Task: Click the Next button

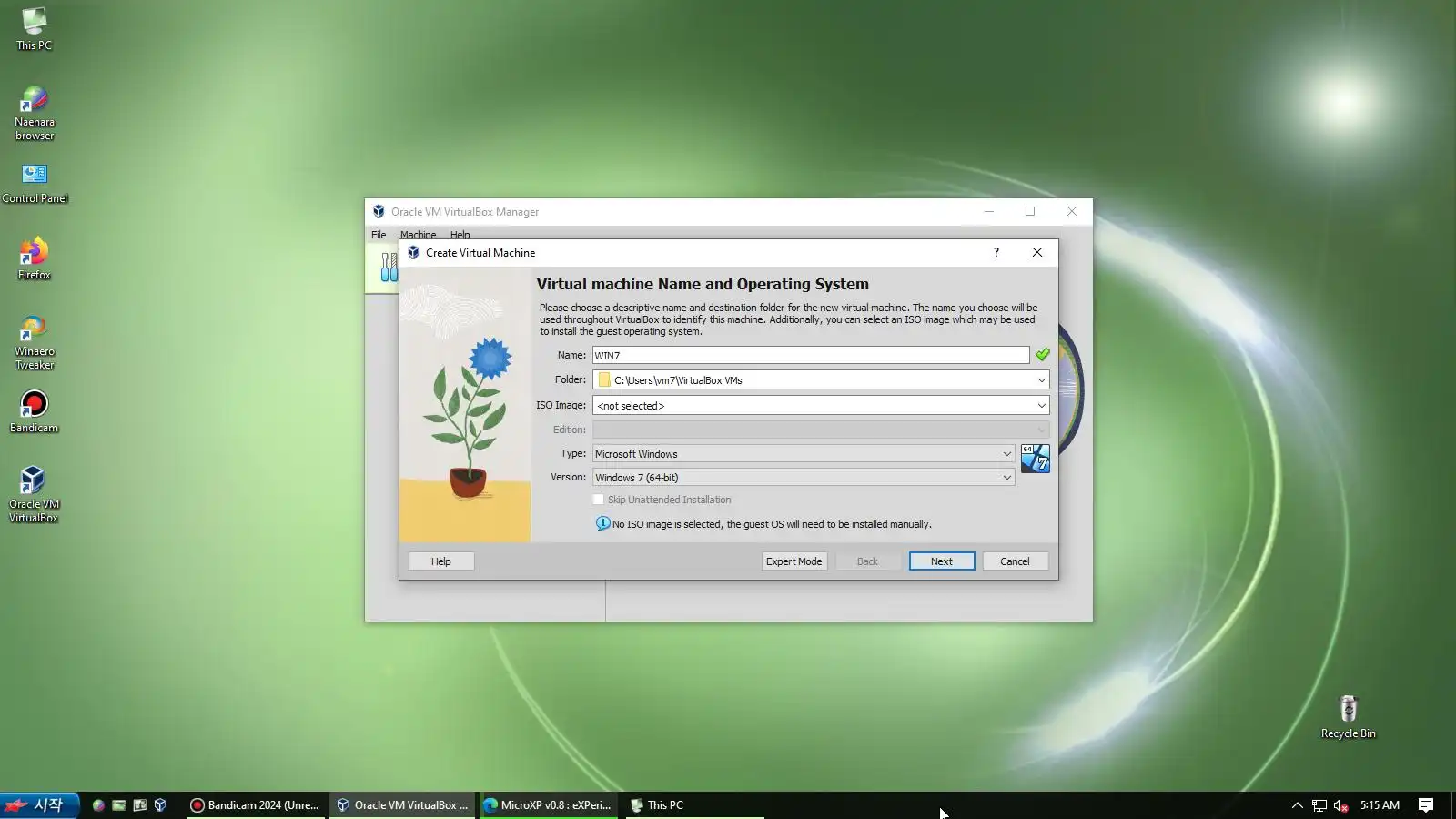Action: coord(942,561)
